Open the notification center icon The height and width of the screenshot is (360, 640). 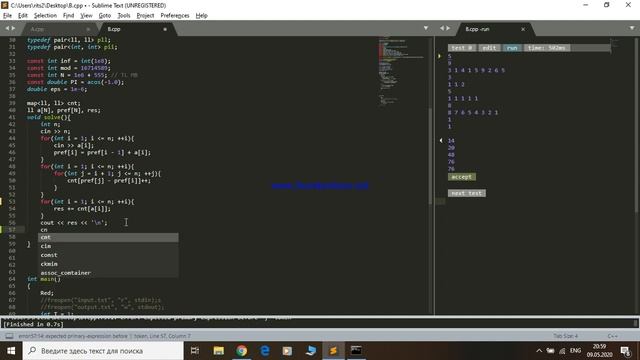[625, 351]
